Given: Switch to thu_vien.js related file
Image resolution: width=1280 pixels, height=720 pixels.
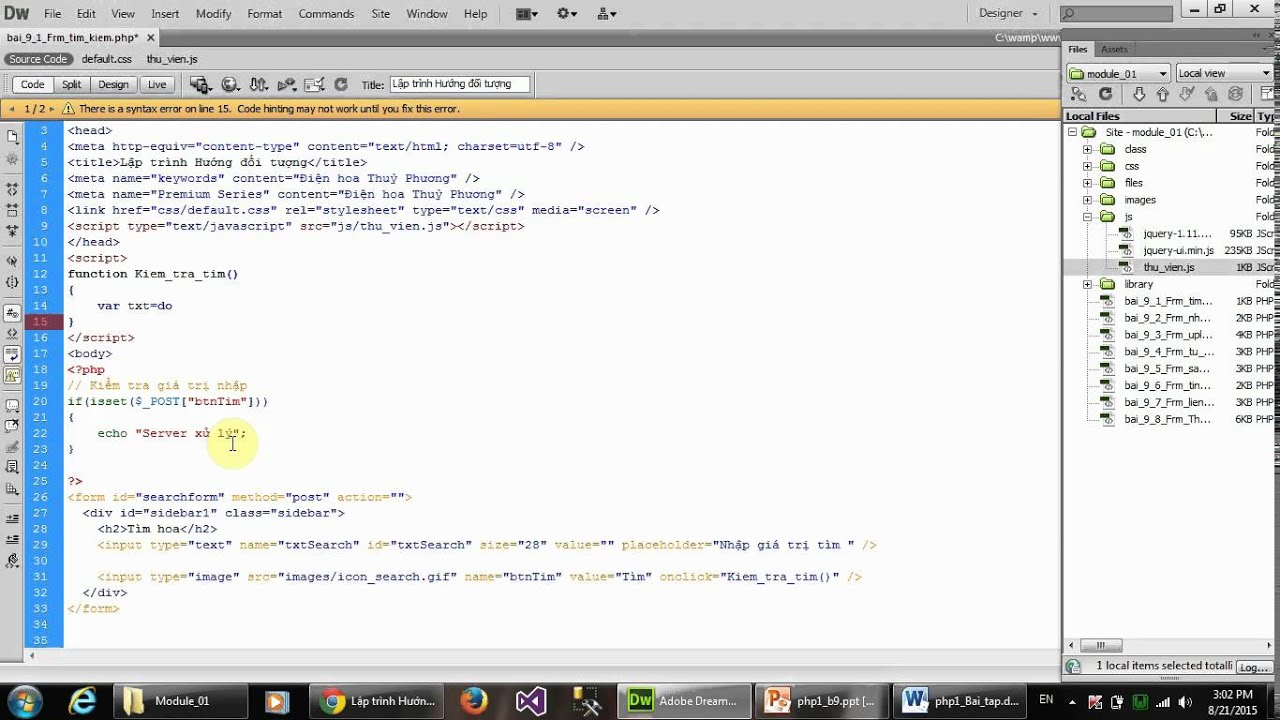Looking at the screenshot, I should [172, 59].
